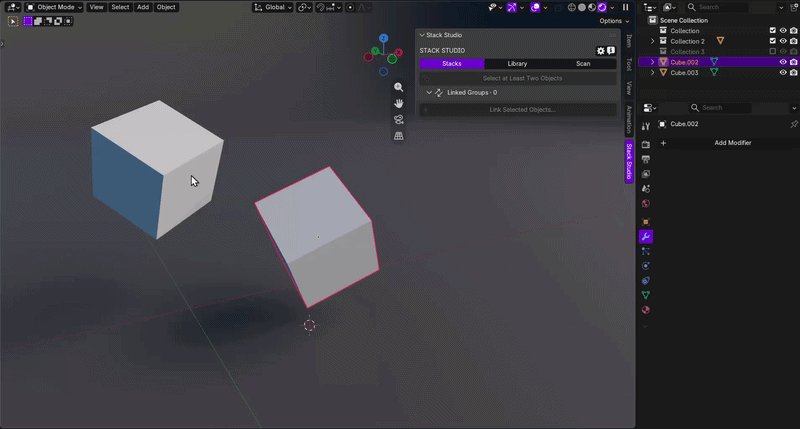Click Link Selected Objects button

coord(518,110)
